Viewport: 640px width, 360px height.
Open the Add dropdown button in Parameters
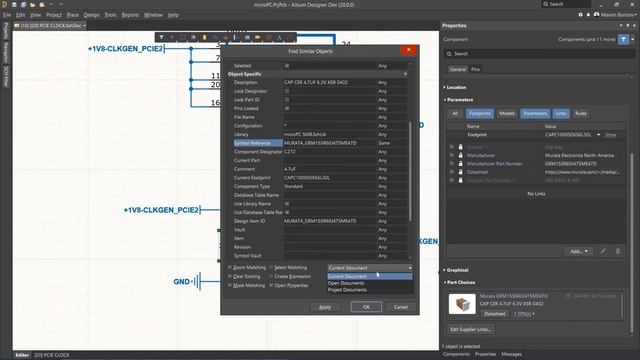579,251
